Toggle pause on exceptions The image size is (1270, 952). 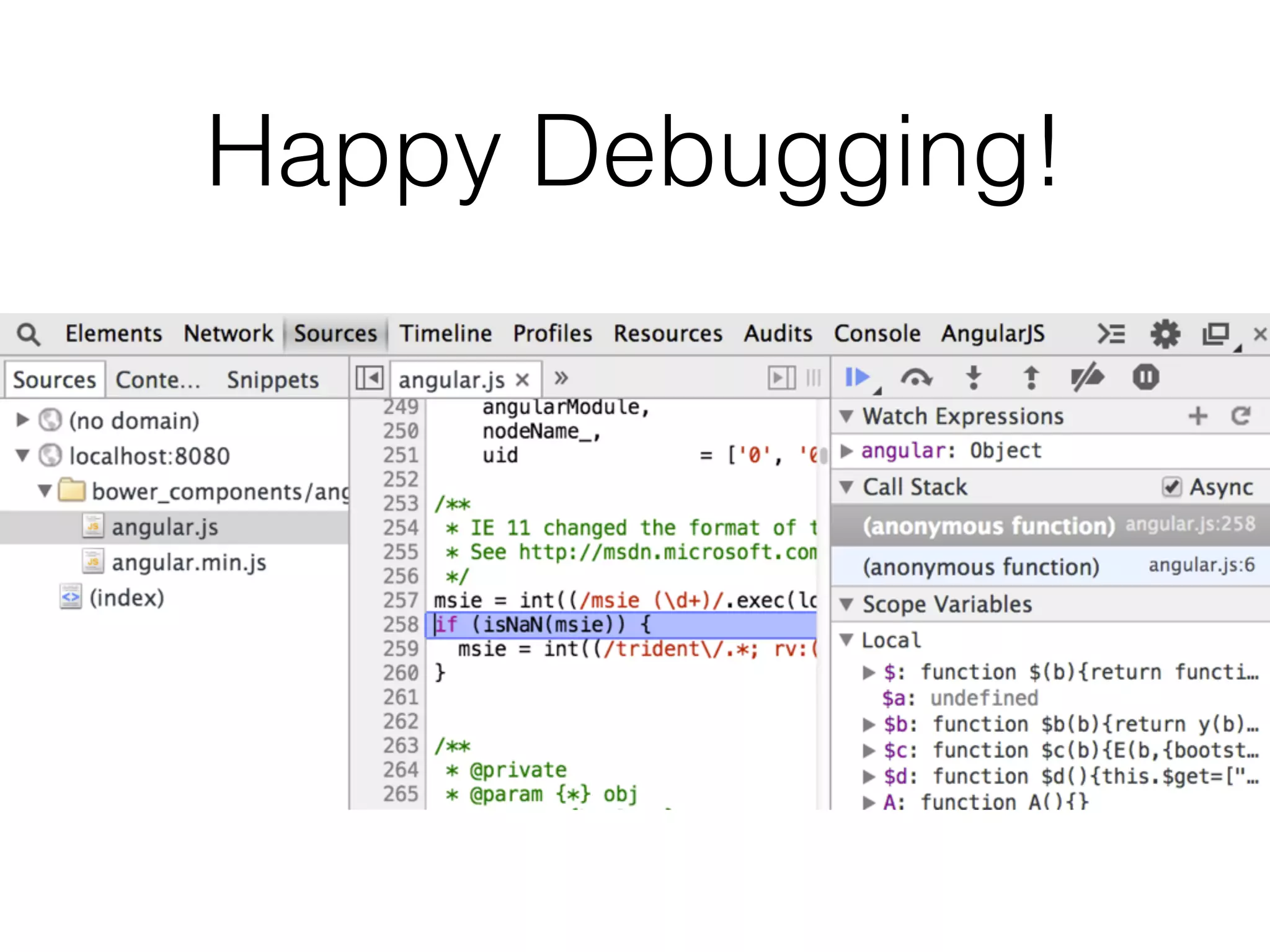pos(1145,377)
